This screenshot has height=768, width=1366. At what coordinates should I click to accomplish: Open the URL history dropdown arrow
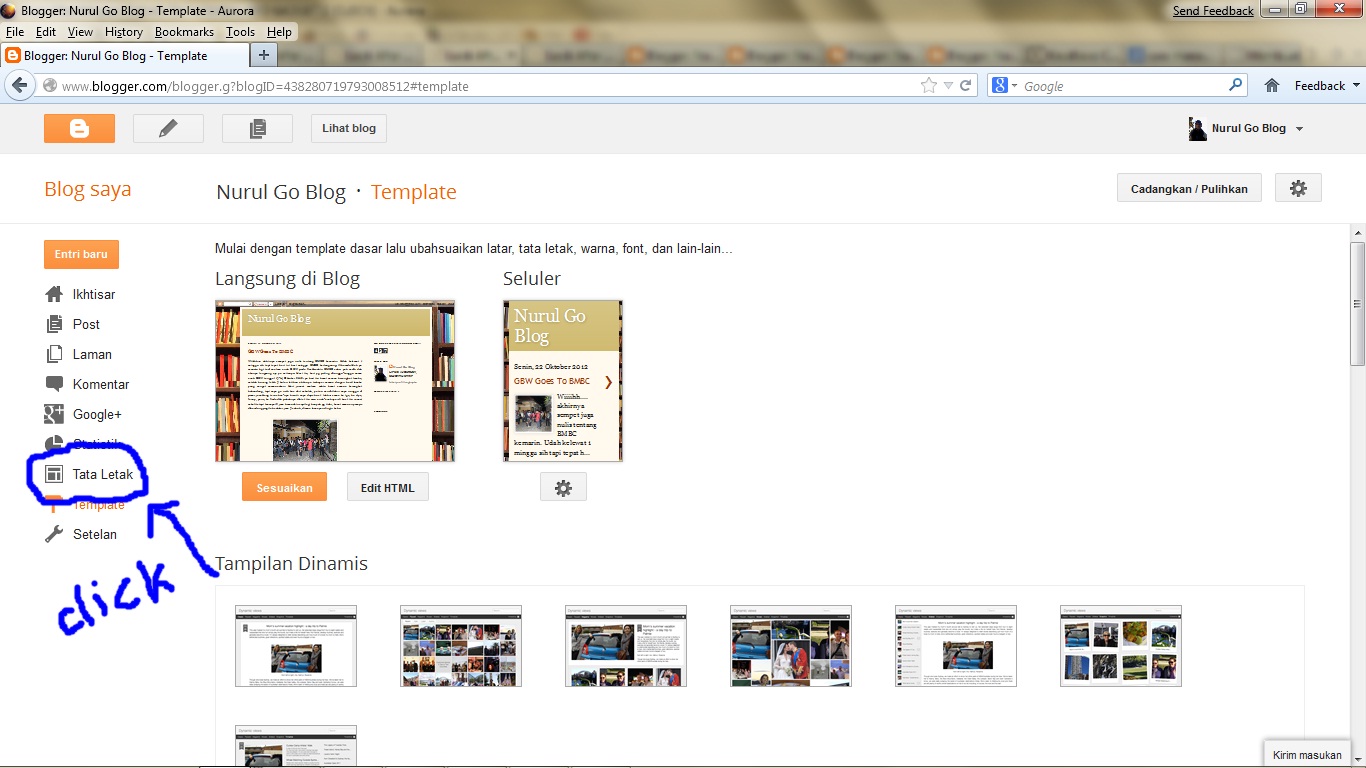[949, 86]
